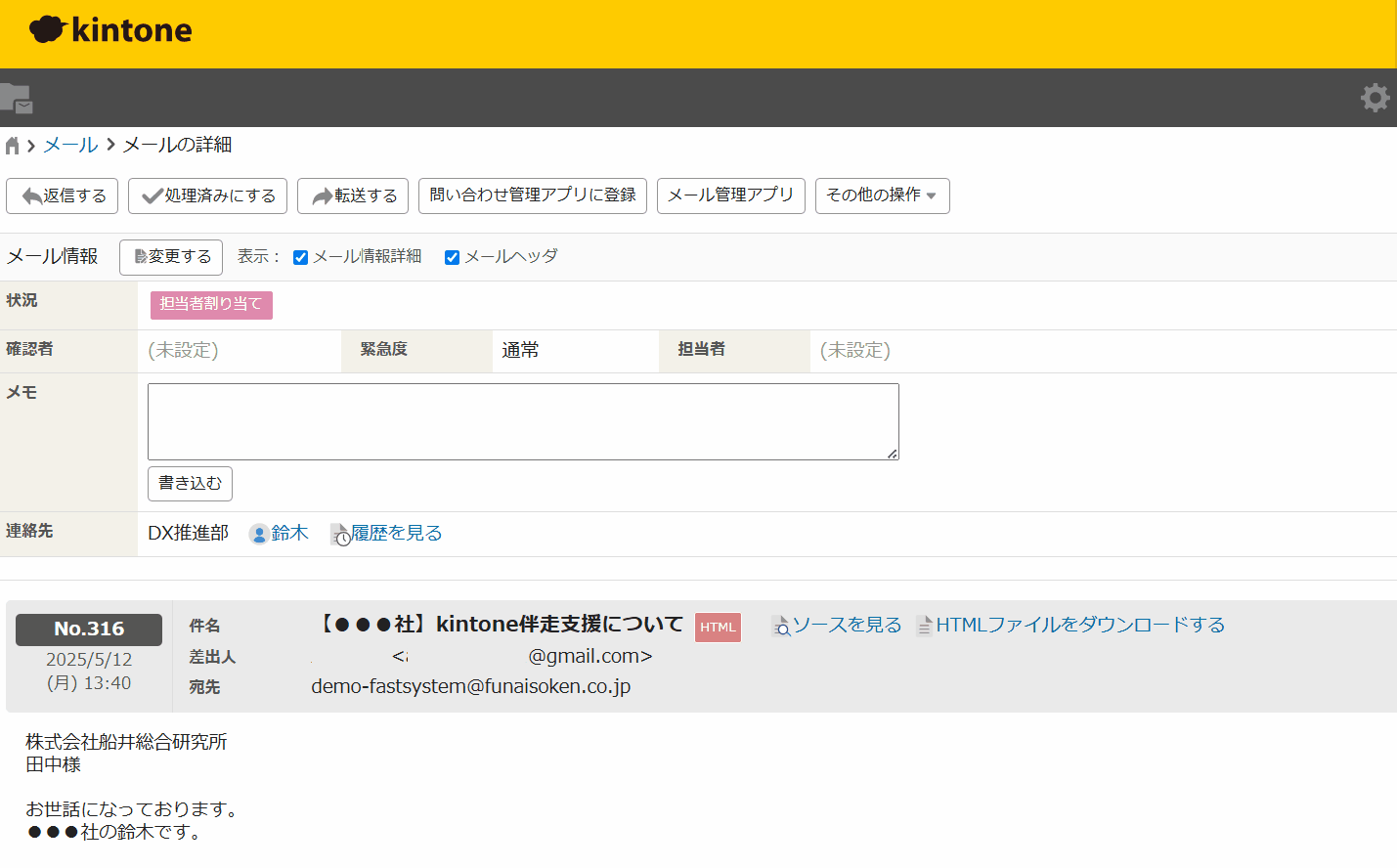Viewport: 1397px width, 868px height.
Task: Click the HTML badge next to subject
Action: tap(718, 628)
